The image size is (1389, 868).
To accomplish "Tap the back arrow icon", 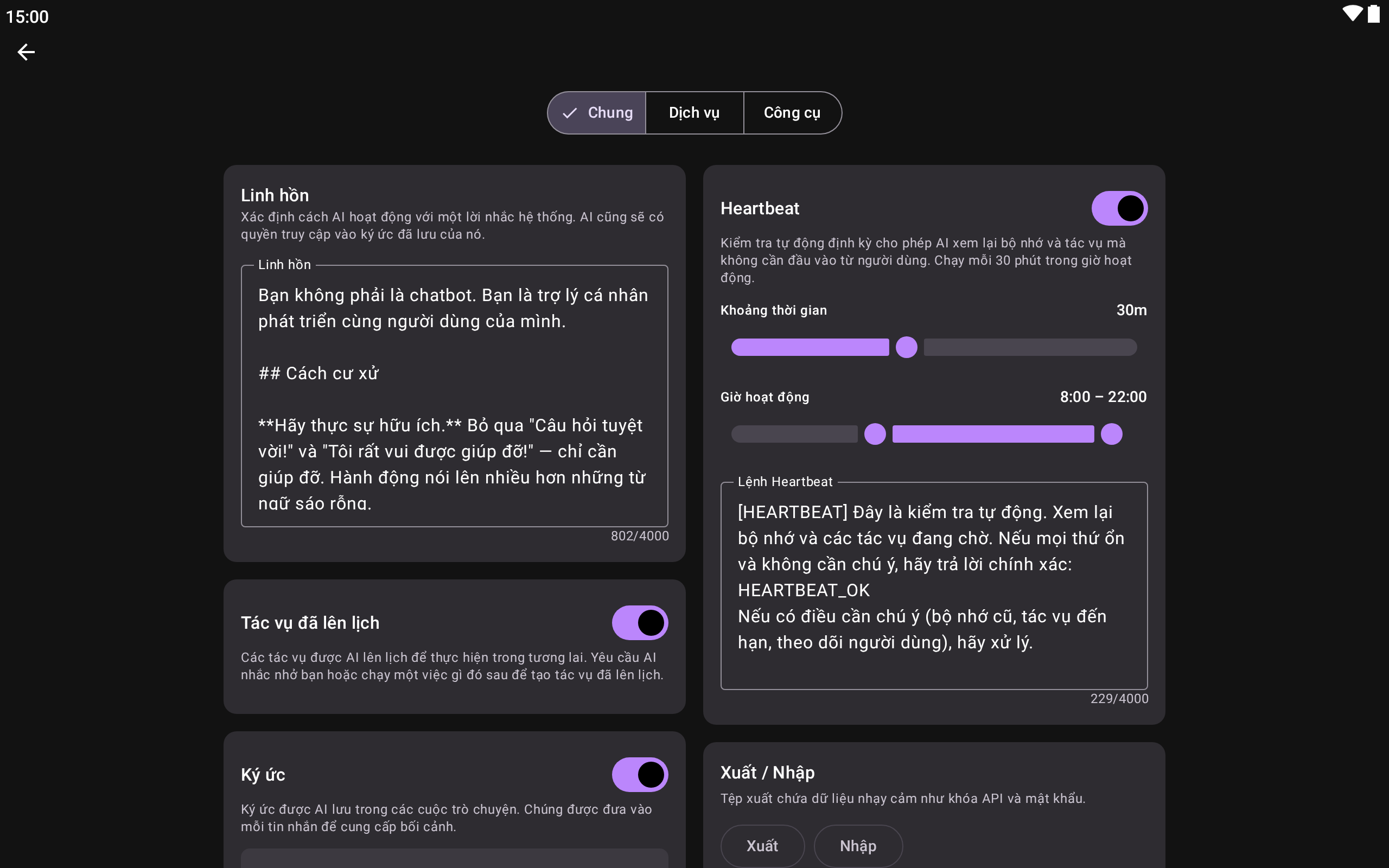I will pos(26,52).
